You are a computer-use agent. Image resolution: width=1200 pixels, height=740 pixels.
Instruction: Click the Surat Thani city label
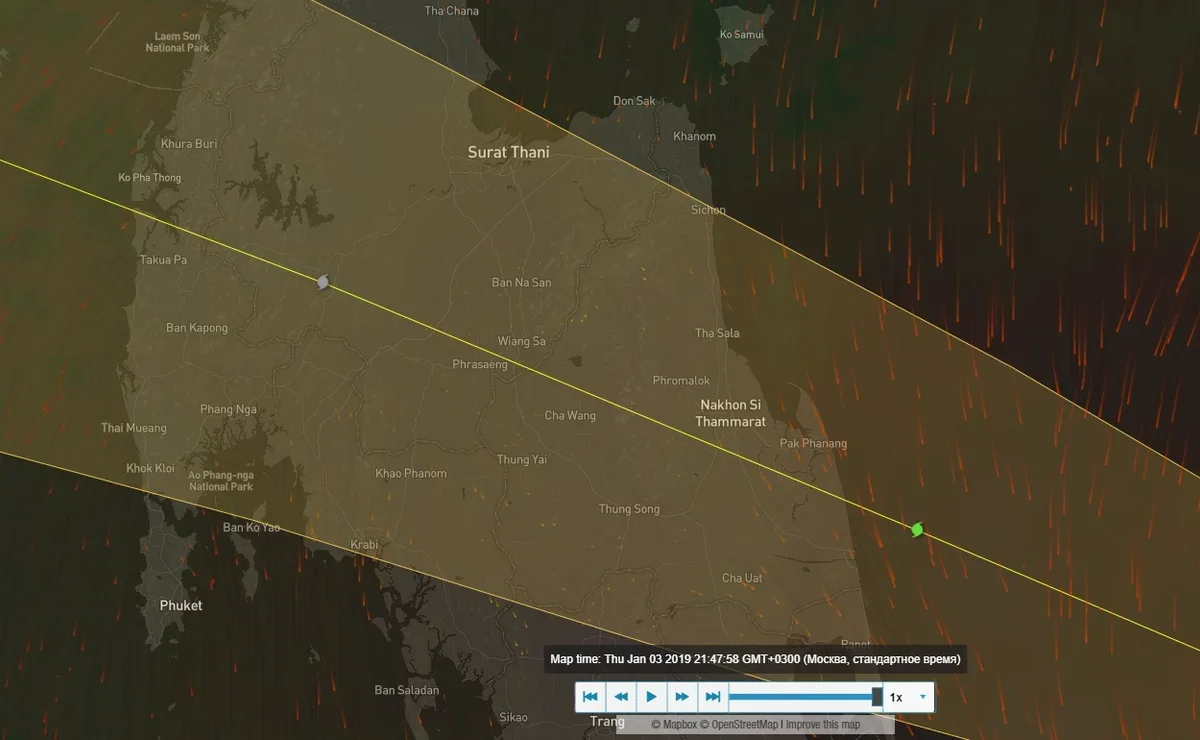[508, 153]
